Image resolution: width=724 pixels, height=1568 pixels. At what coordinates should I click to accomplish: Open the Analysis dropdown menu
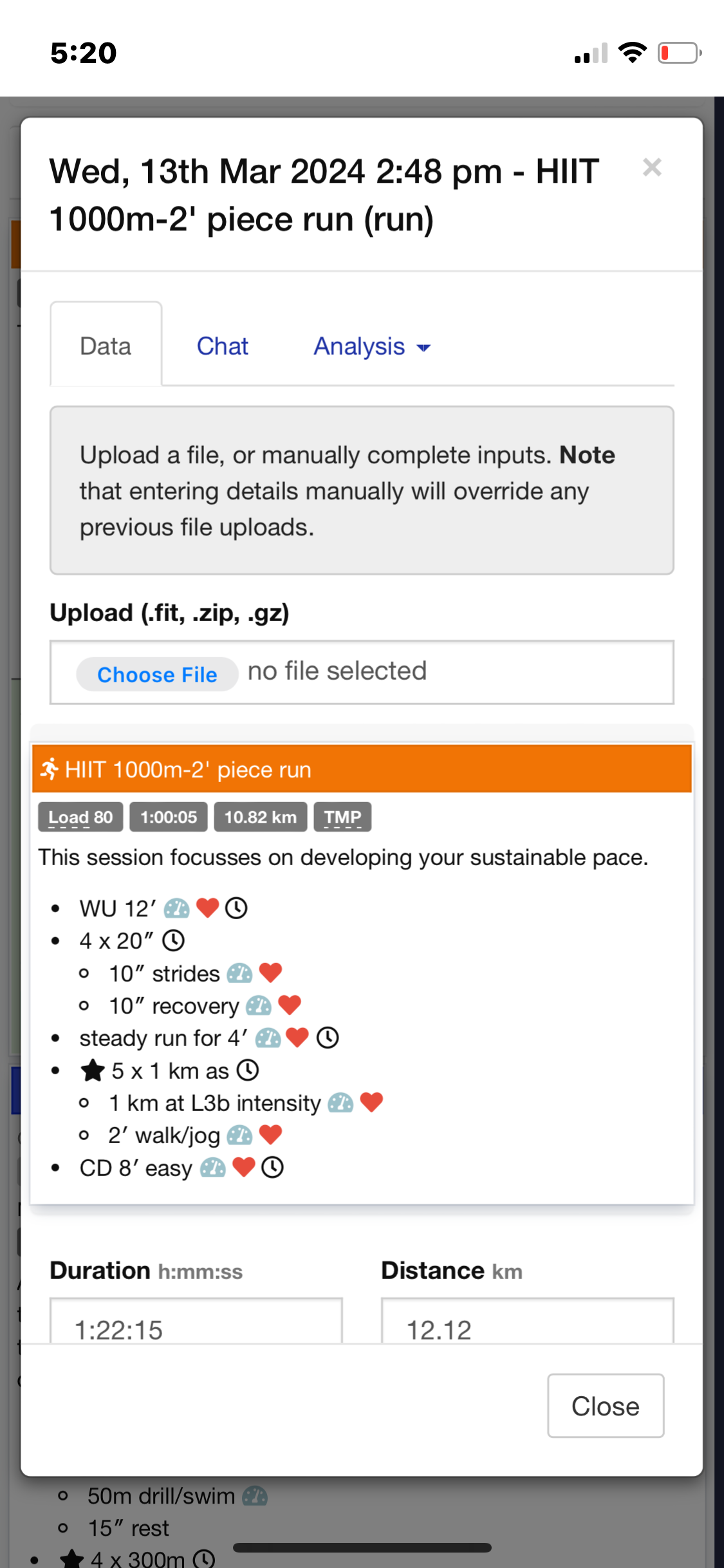[371, 346]
